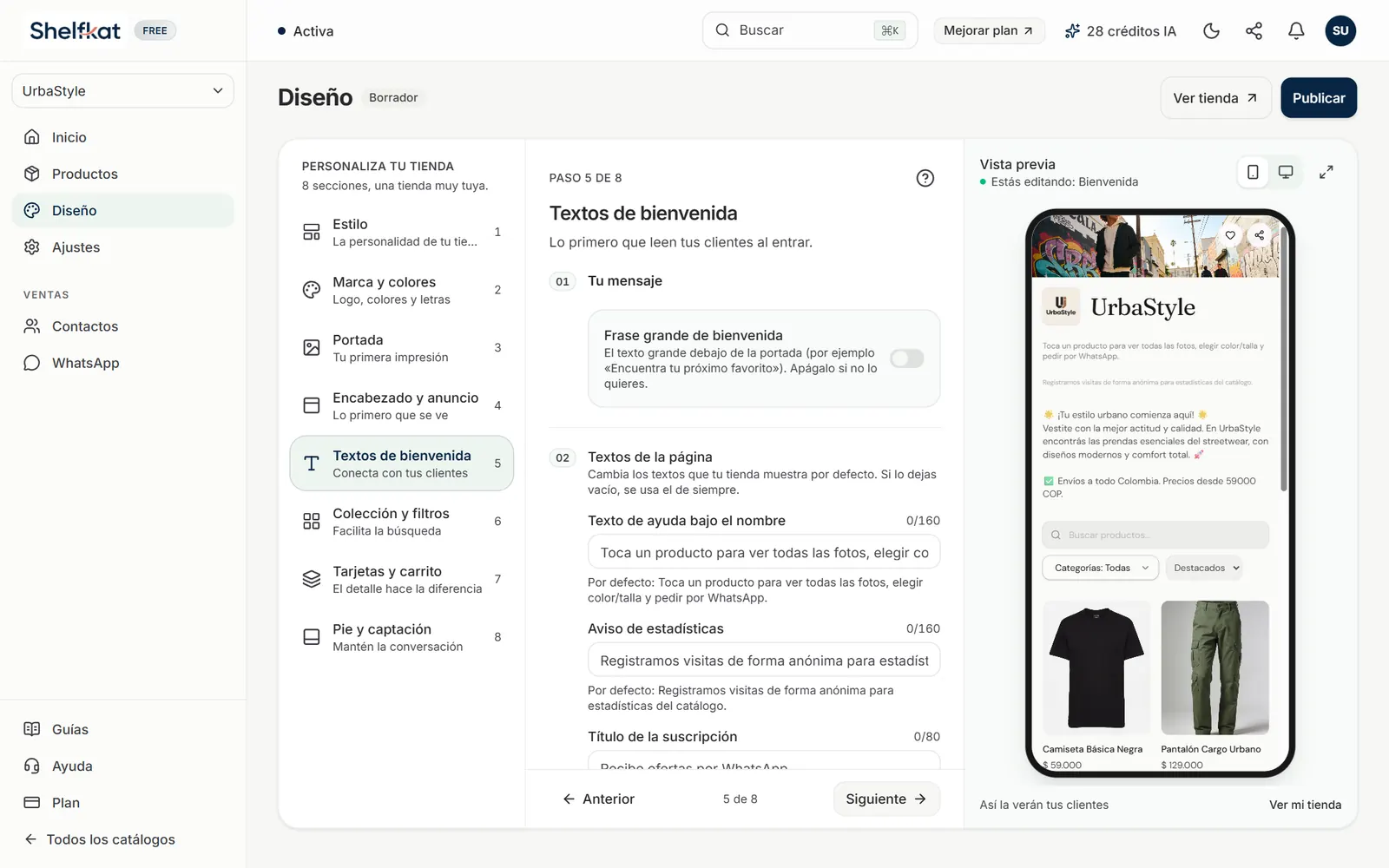Click the Aviso de estadísticas text field
Viewport: 1389px width, 868px height.
[764, 661]
